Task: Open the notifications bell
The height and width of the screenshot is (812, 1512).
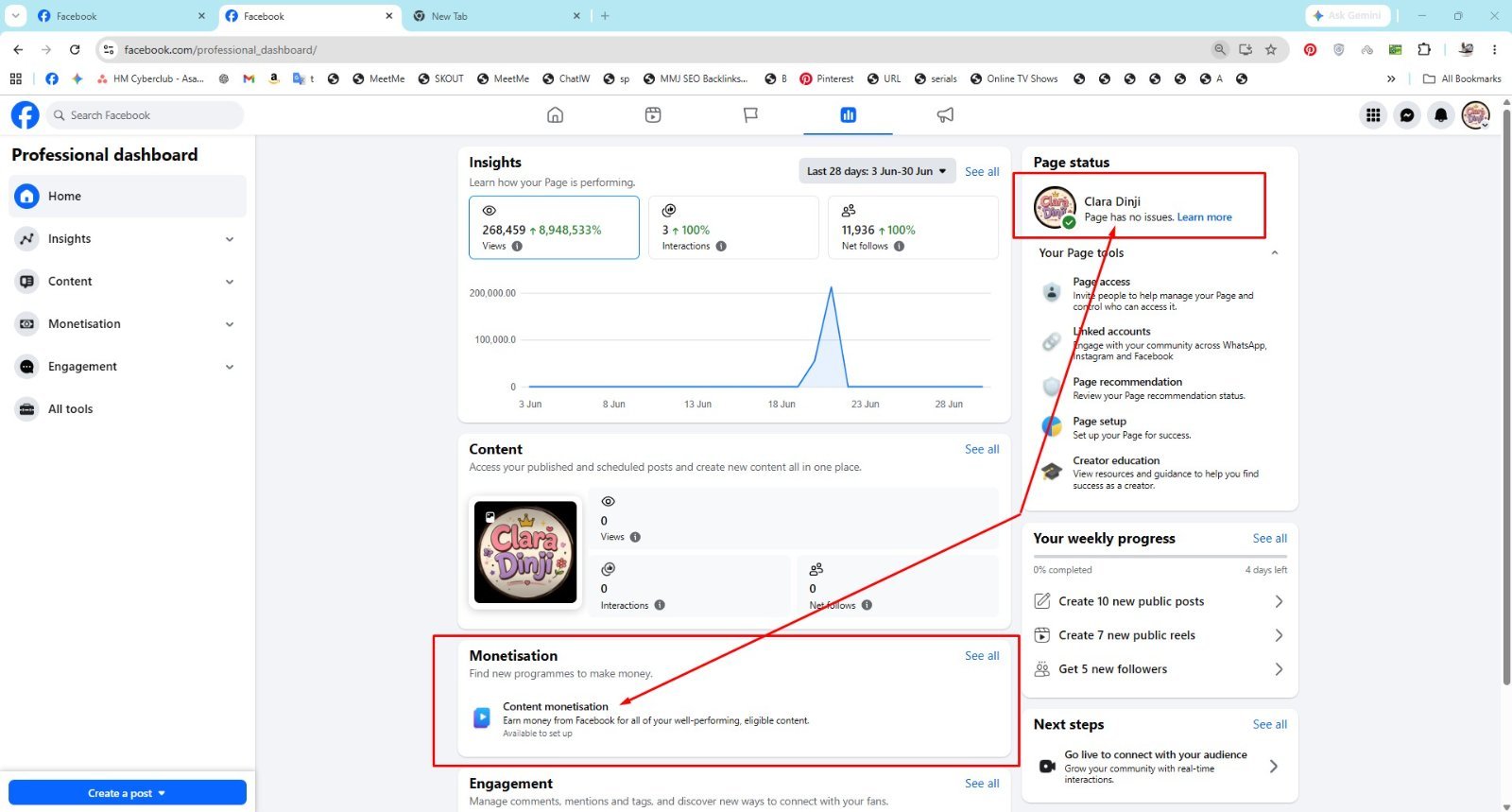Action: coord(1441,115)
